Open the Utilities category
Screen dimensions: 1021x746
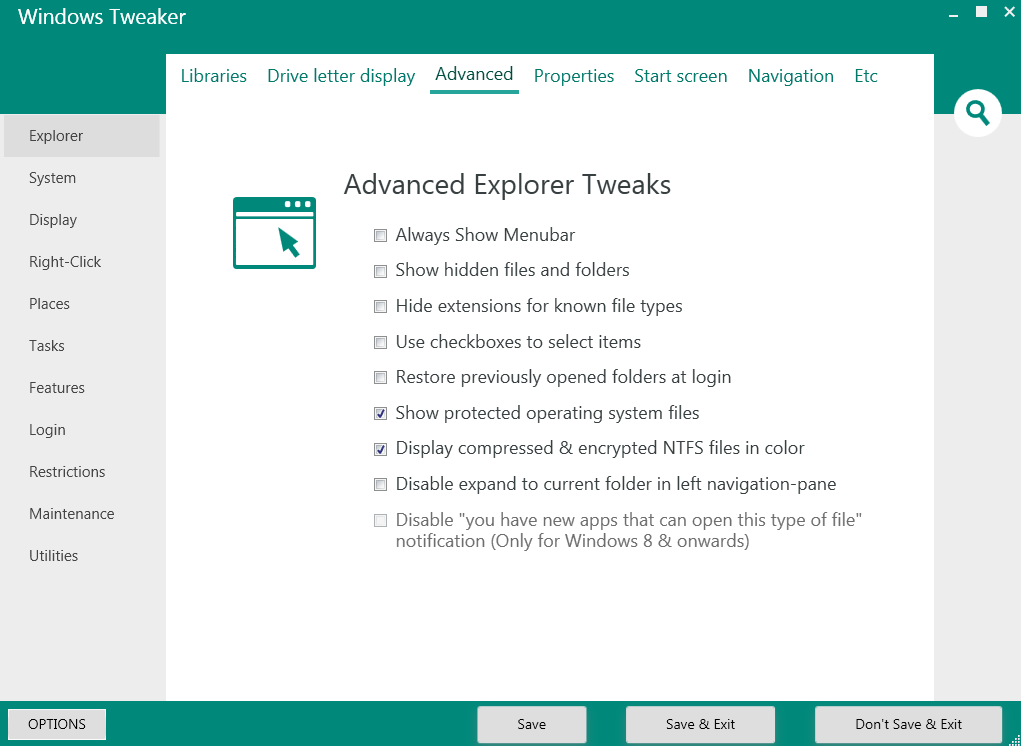[x=81, y=555]
